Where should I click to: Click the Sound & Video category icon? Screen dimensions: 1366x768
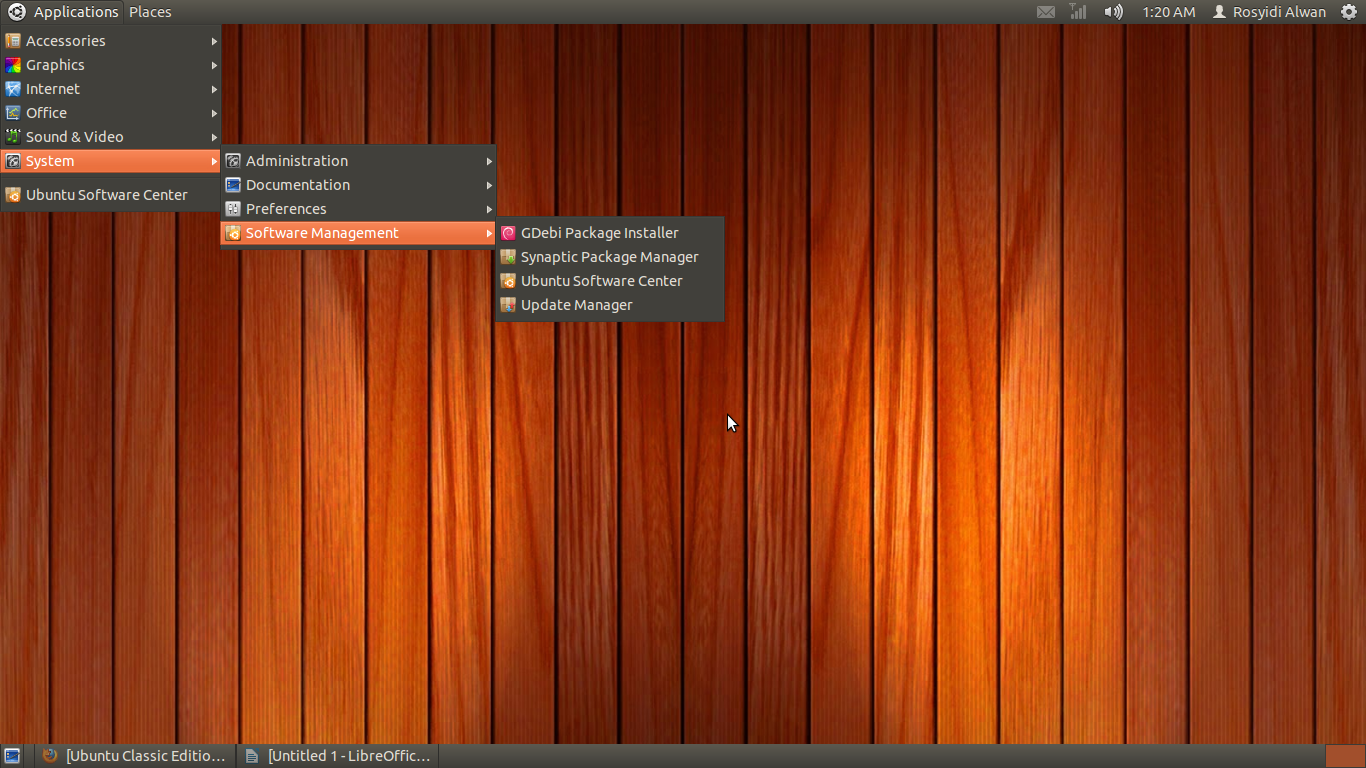pyautogui.click(x=13, y=137)
